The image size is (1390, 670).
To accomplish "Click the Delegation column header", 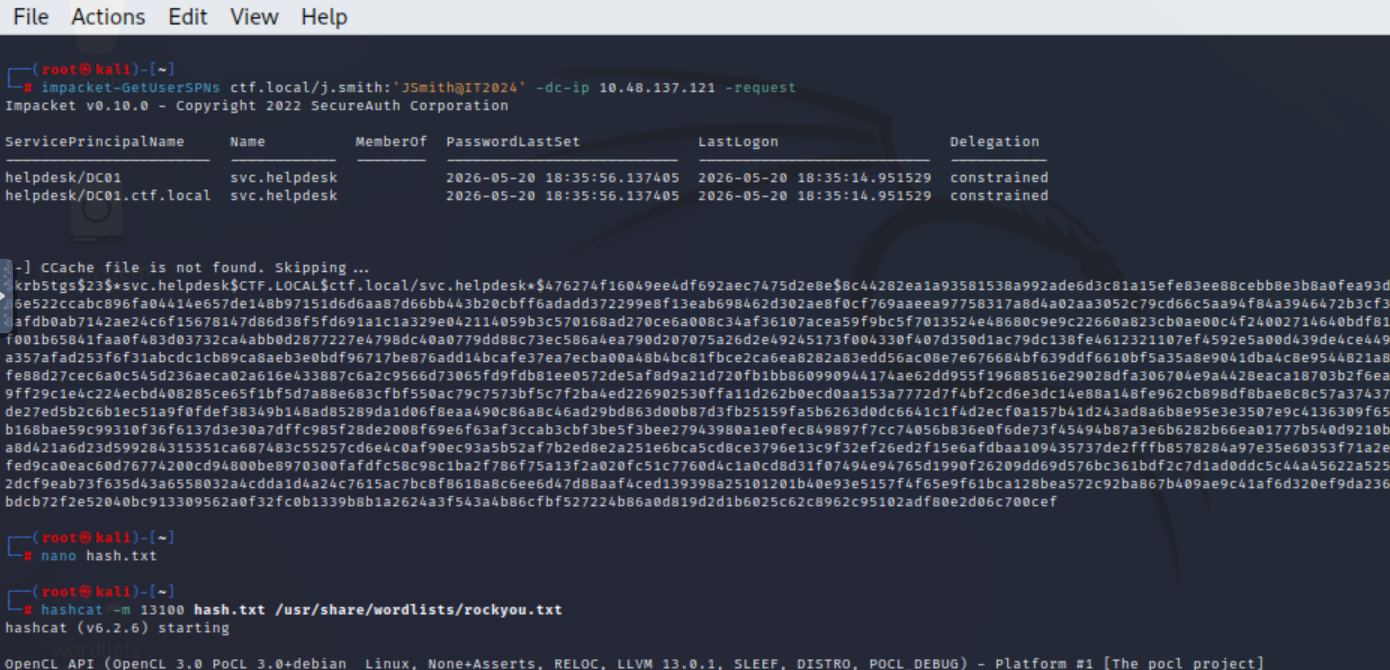I will point(995,142).
